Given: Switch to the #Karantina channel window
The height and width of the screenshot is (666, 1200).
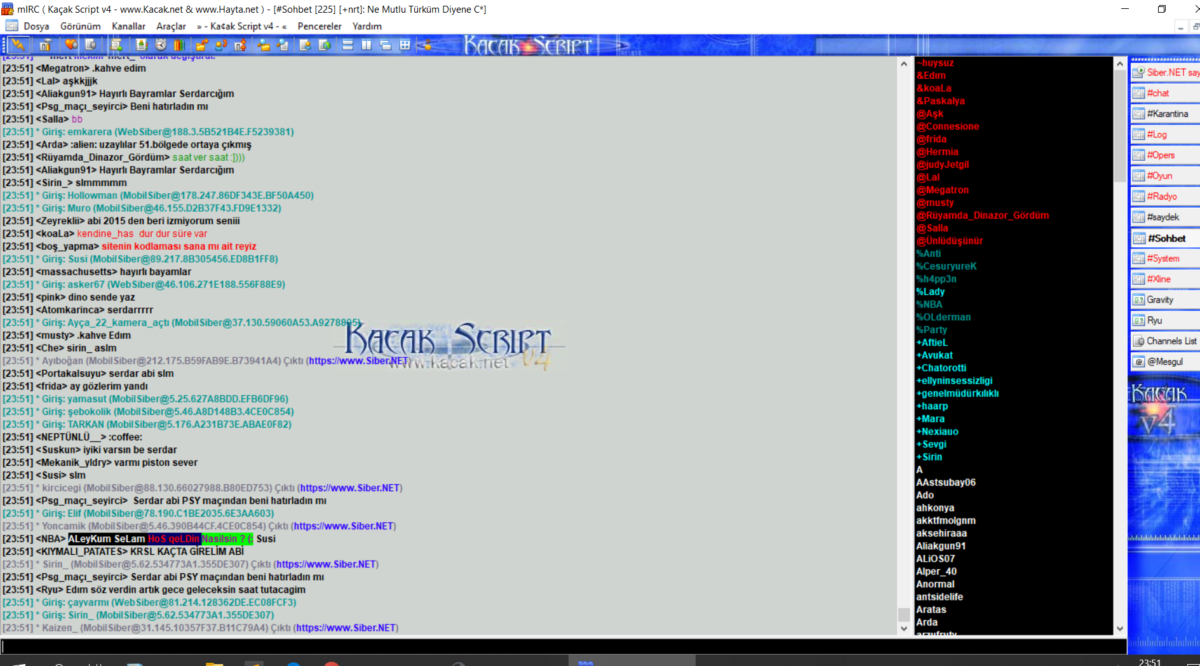Looking at the screenshot, I should pyautogui.click(x=1165, y=114).
